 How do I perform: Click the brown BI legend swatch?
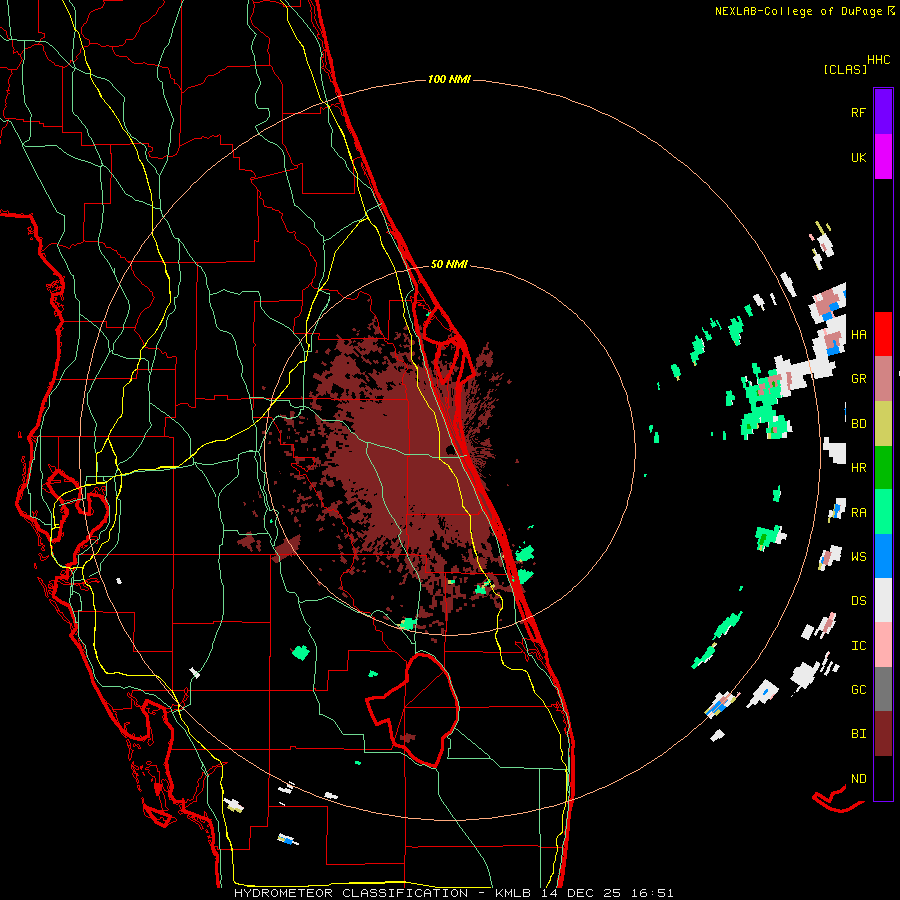click(883, 734)
